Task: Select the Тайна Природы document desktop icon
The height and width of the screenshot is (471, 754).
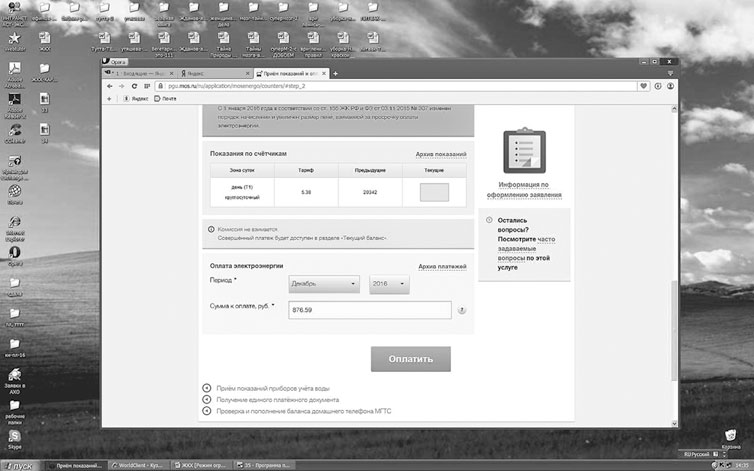Action: 224,44
